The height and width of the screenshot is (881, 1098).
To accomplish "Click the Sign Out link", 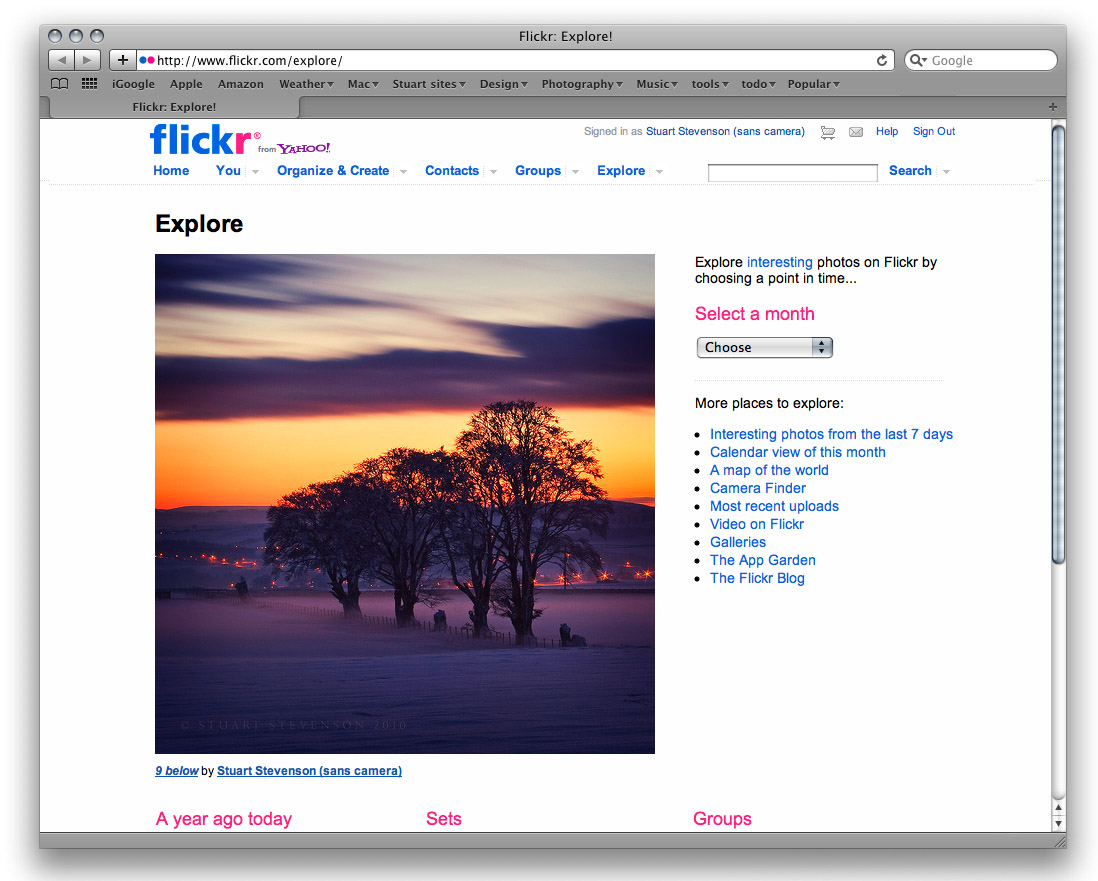I will (933, 131).
